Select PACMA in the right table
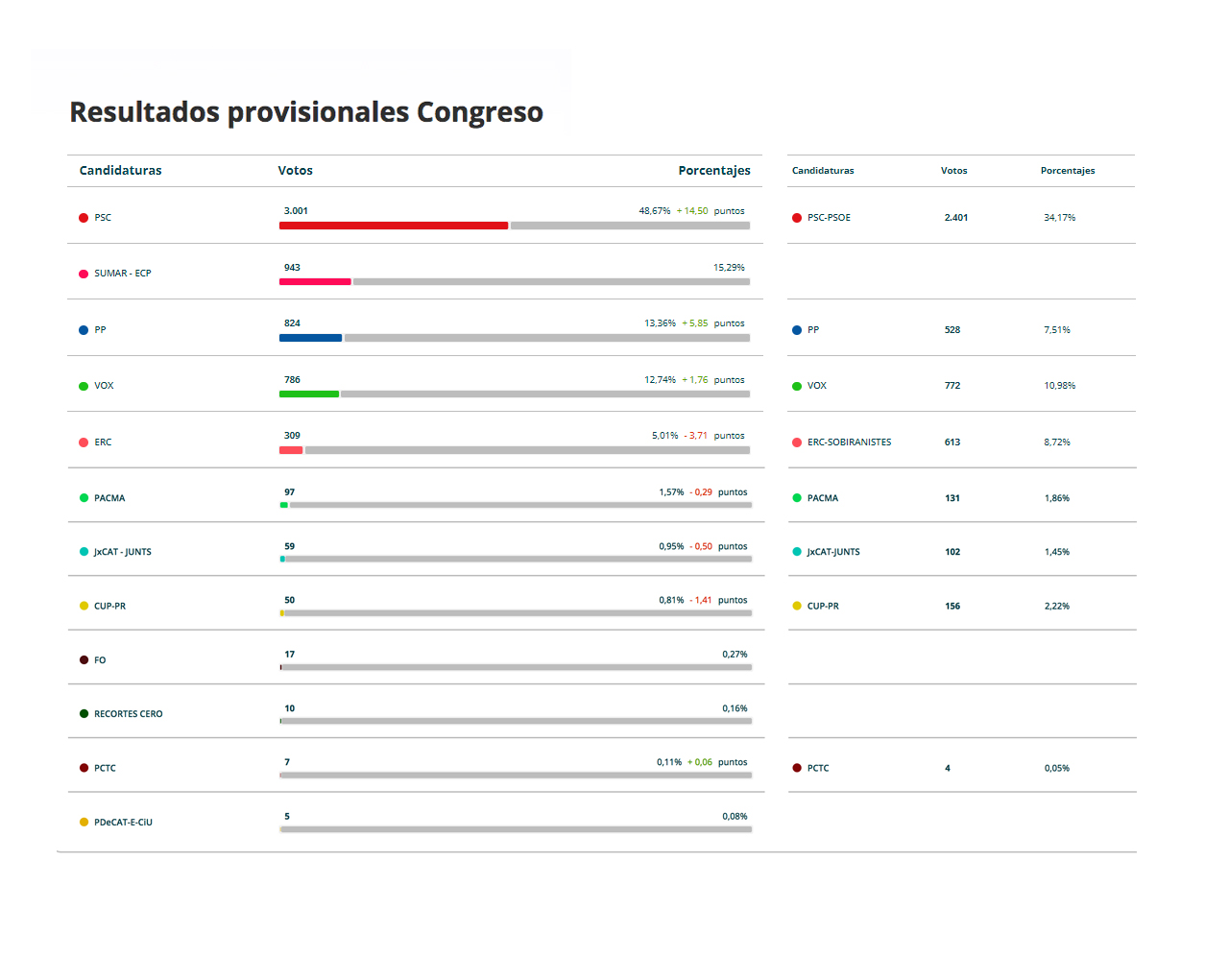The height and width of the screenshot is (980, 1205). coord(823,498)
